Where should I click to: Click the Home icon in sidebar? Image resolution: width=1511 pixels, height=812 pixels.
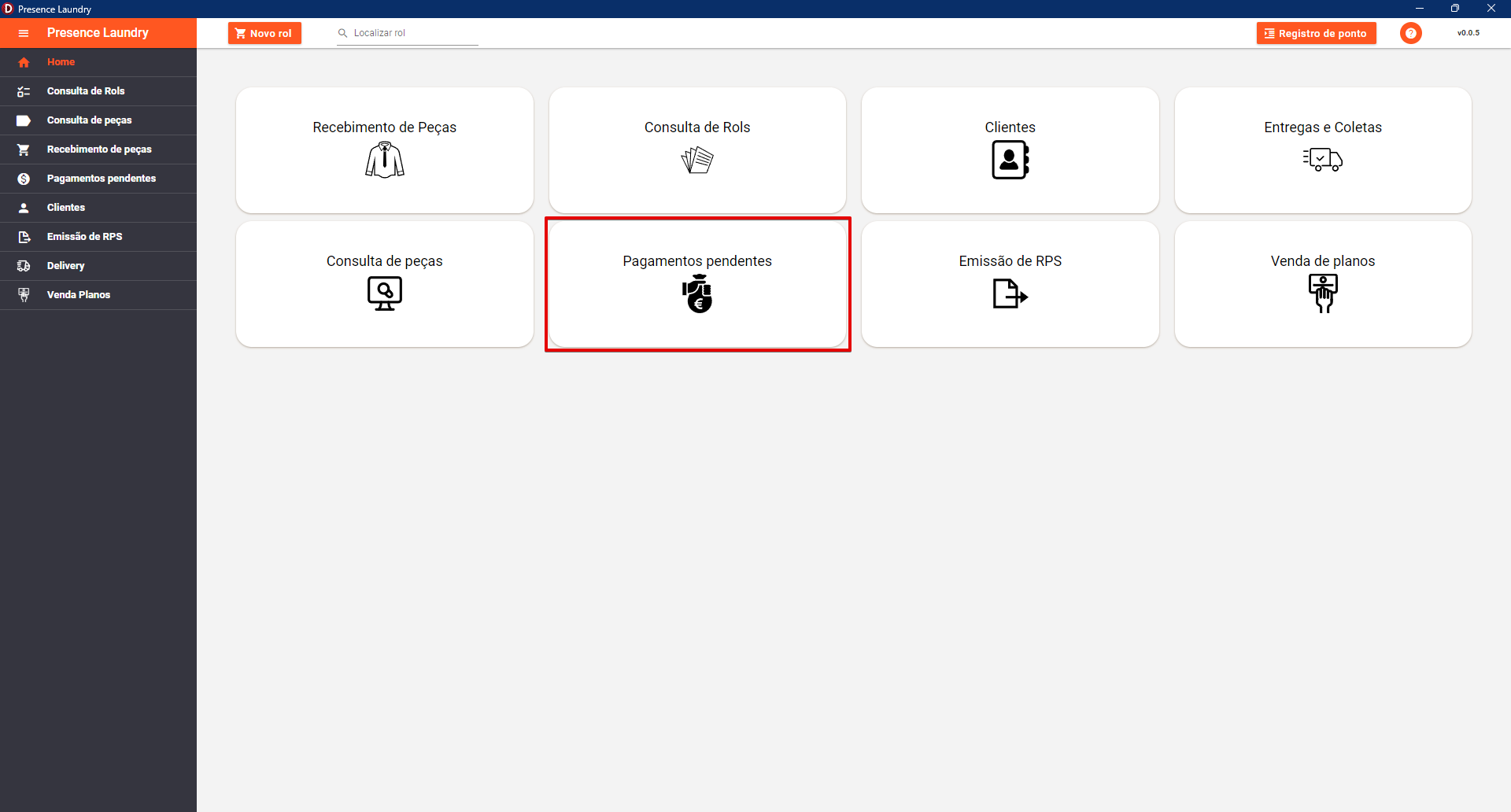click(x=24, y=62)
